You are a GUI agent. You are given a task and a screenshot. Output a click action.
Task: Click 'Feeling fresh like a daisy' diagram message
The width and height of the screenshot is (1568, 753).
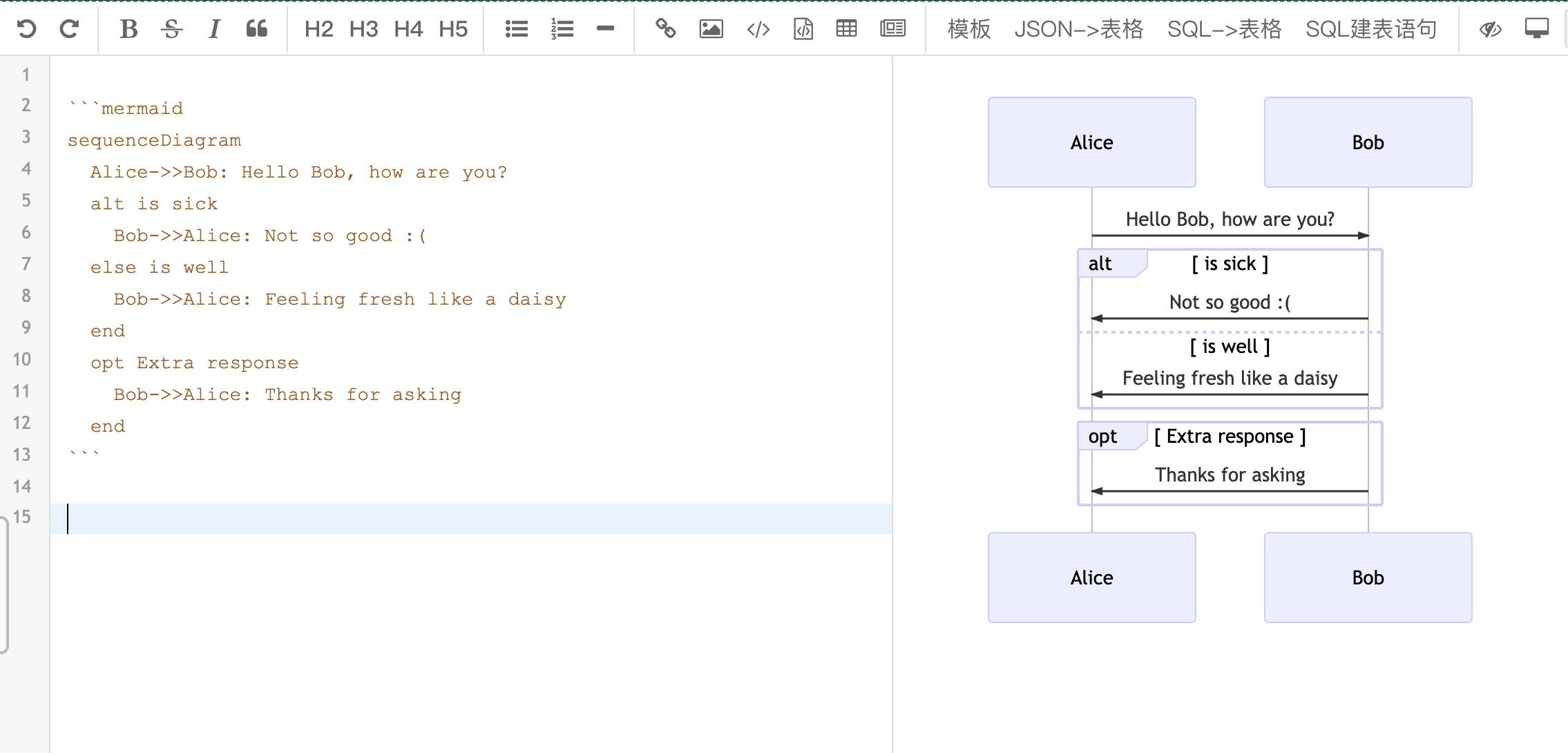click(1230, 379)
